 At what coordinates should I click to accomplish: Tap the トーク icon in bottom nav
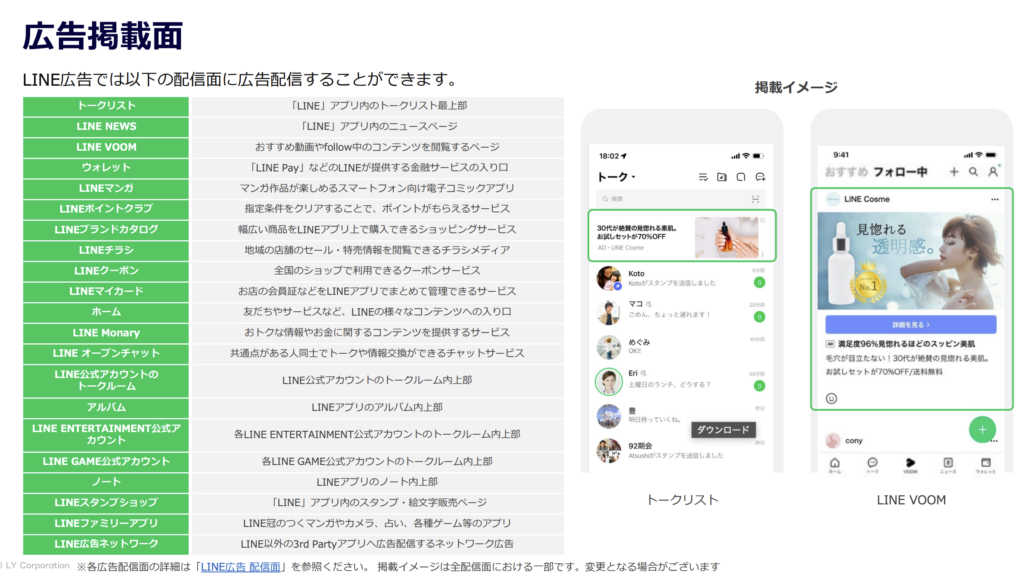pos(872,465)
